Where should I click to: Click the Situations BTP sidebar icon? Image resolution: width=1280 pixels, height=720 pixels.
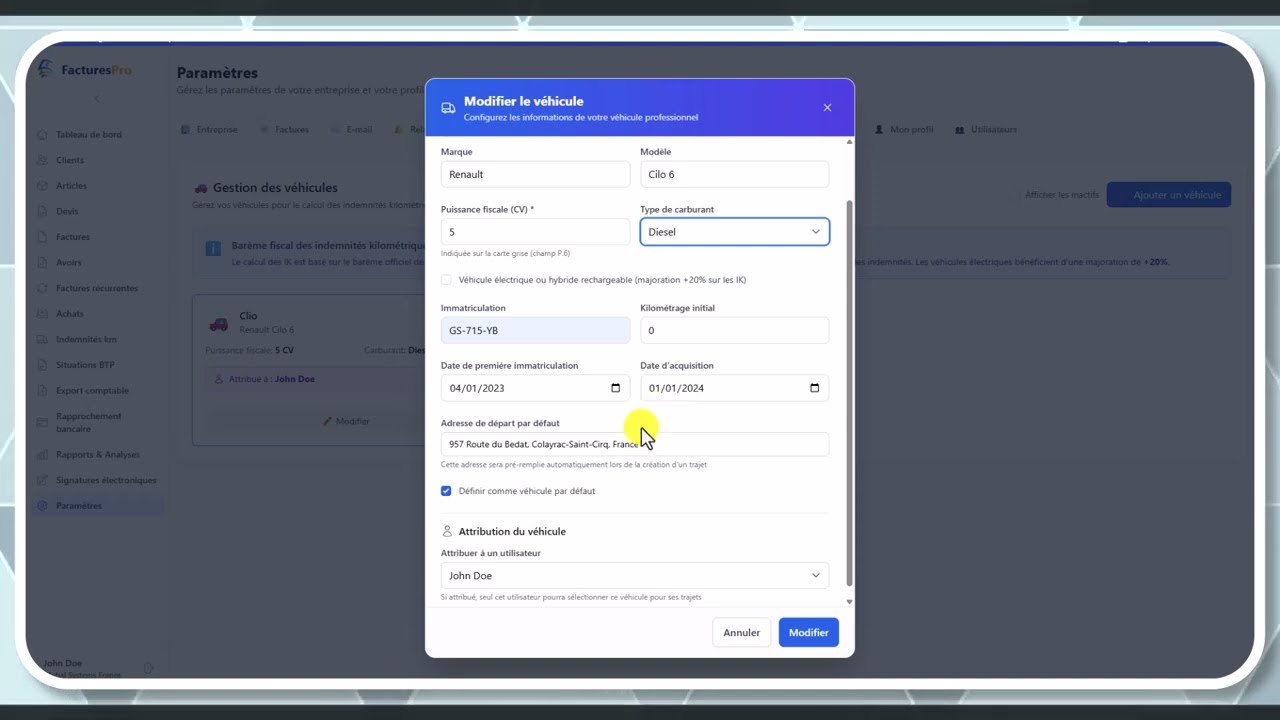42,365
